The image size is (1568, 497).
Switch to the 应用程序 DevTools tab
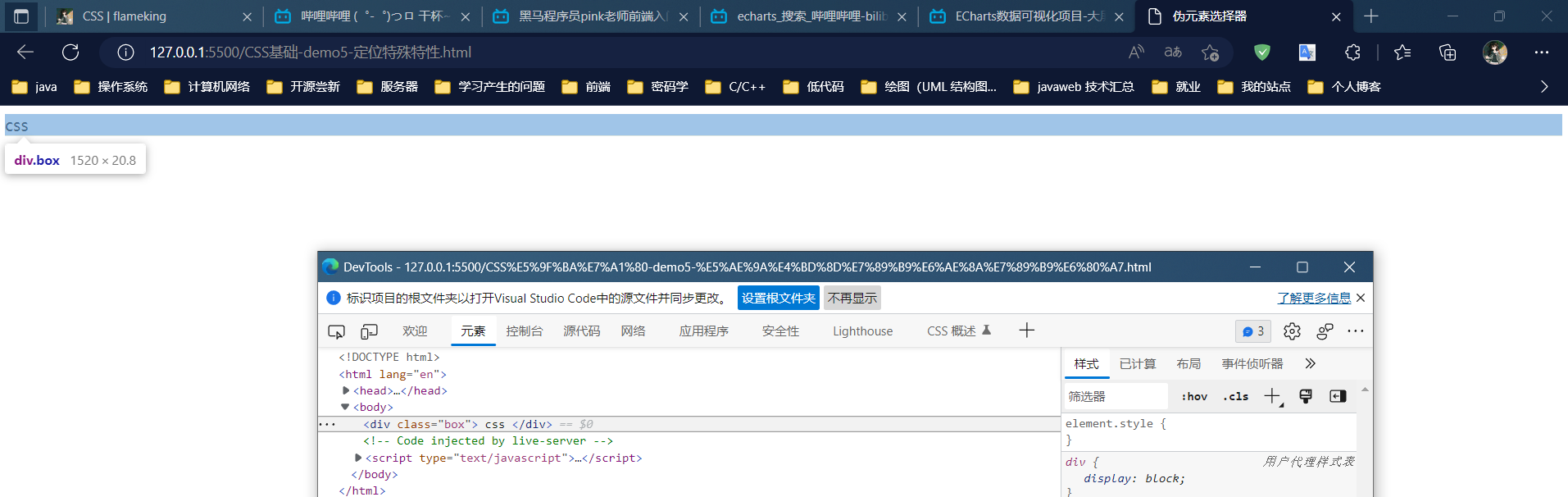click(x=703, y=331)
